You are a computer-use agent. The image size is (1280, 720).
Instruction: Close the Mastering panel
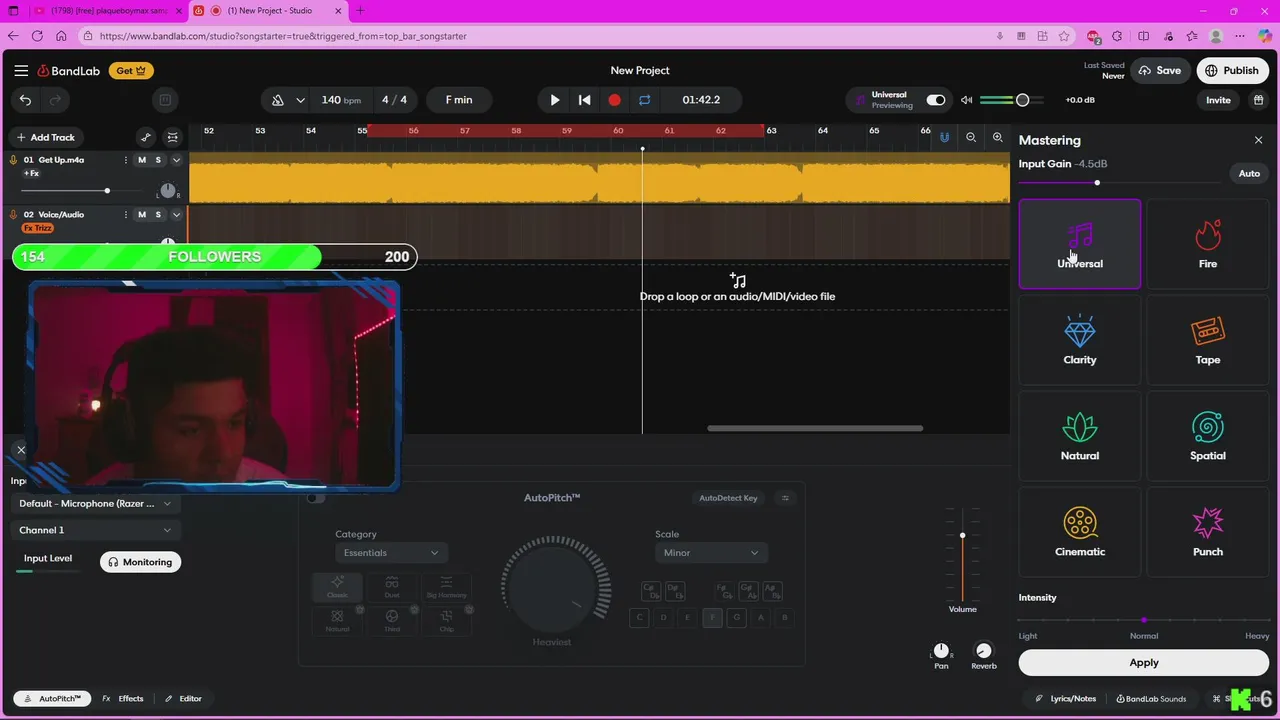pyautogui.click(x=1258, y=140)
